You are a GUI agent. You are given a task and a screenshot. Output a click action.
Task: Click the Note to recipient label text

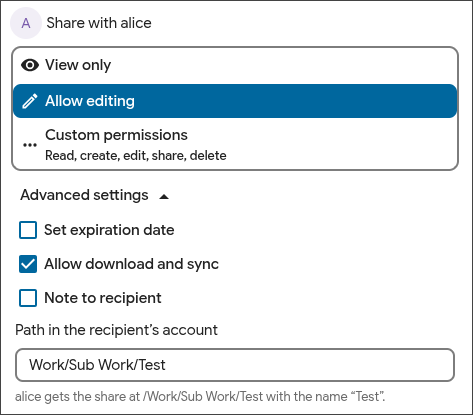click(x=103, y=298)
